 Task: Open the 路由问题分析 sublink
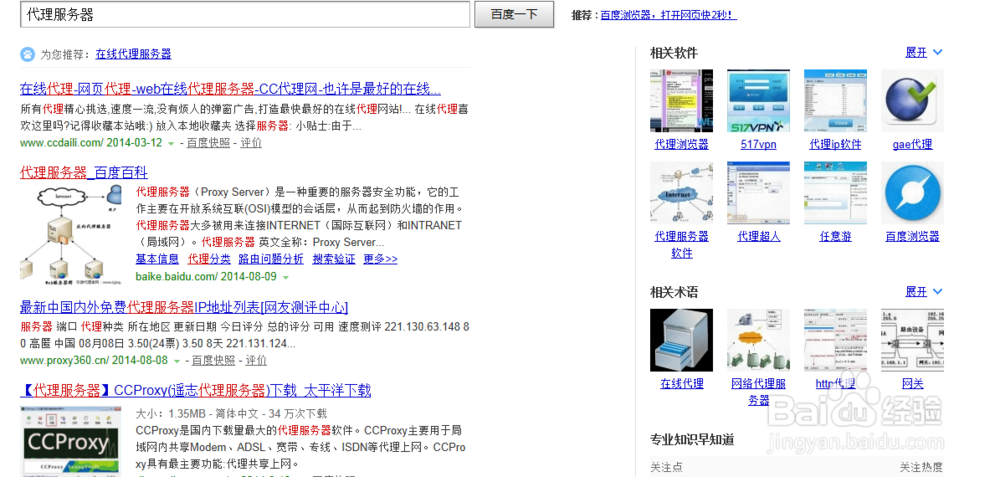[271, 259]
